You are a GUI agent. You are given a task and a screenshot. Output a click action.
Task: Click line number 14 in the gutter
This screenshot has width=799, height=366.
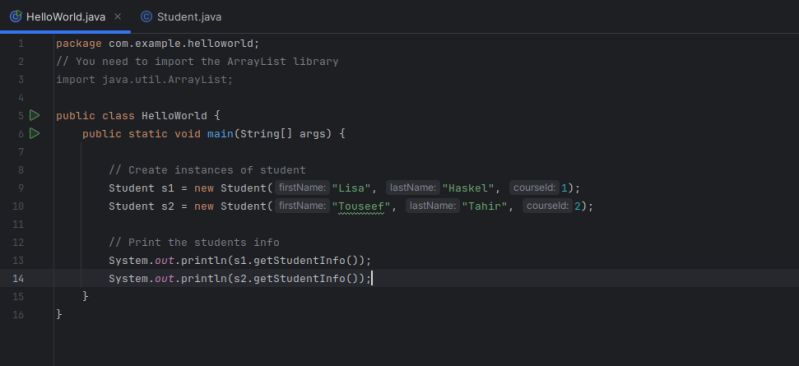tap(18, 279)
